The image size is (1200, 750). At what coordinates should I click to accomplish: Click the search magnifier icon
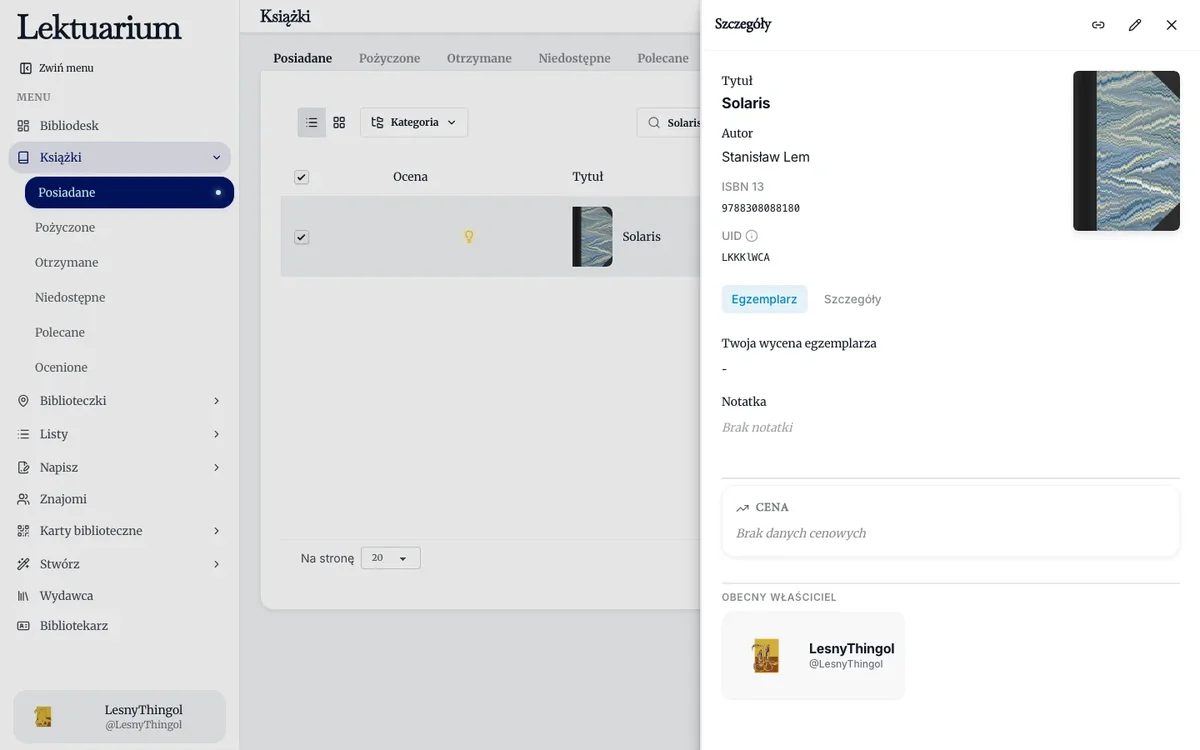(654, 123)
